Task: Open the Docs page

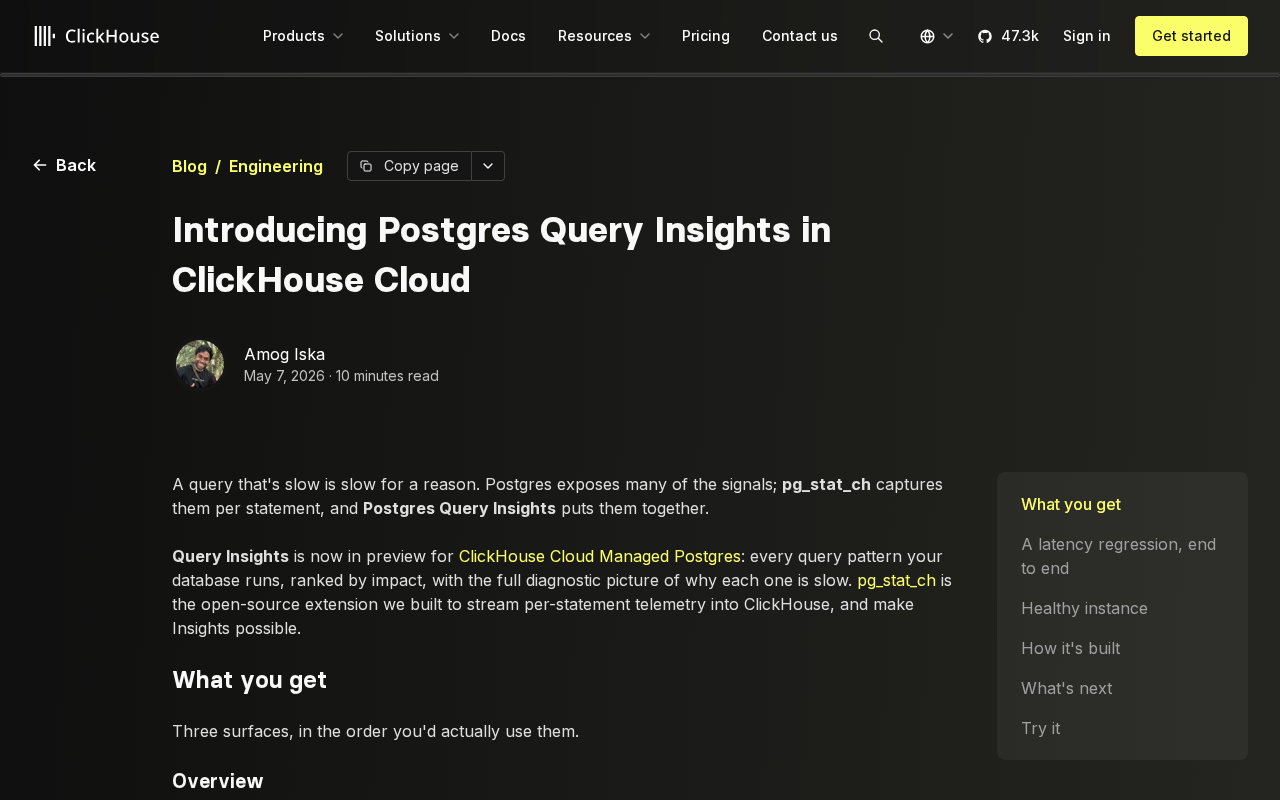Action: [508, 36]
